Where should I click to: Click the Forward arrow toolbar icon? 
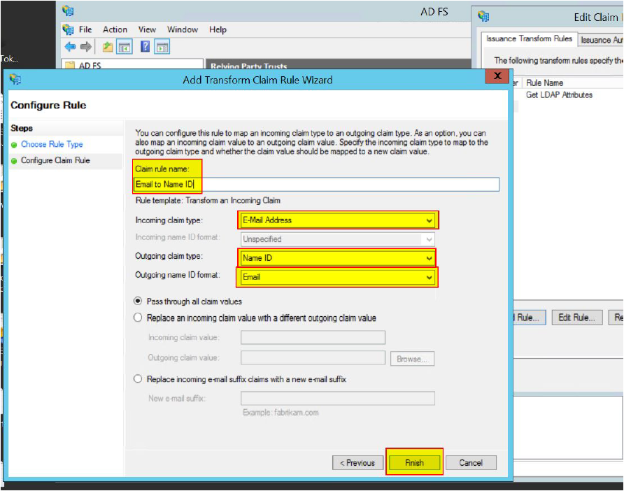86,47
